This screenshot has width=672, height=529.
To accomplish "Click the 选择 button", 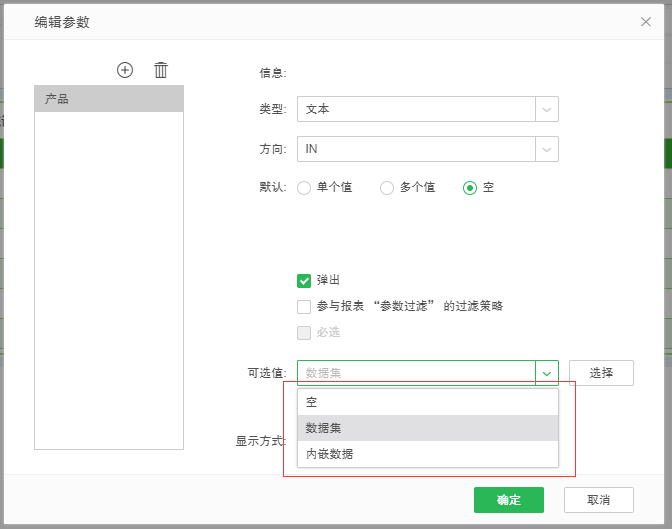I will [601, 373].
